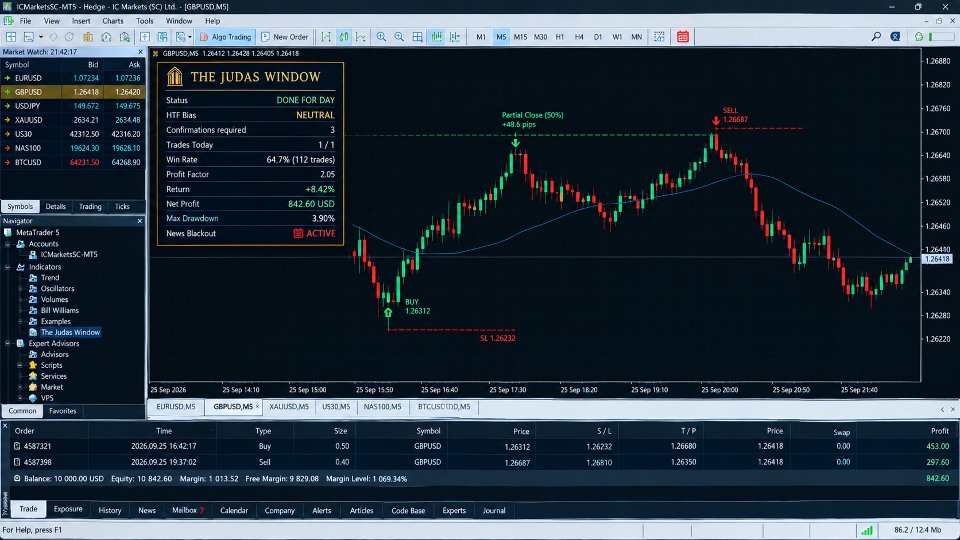
Task: Open the Insert menu
Action: (x=81, y=21)
